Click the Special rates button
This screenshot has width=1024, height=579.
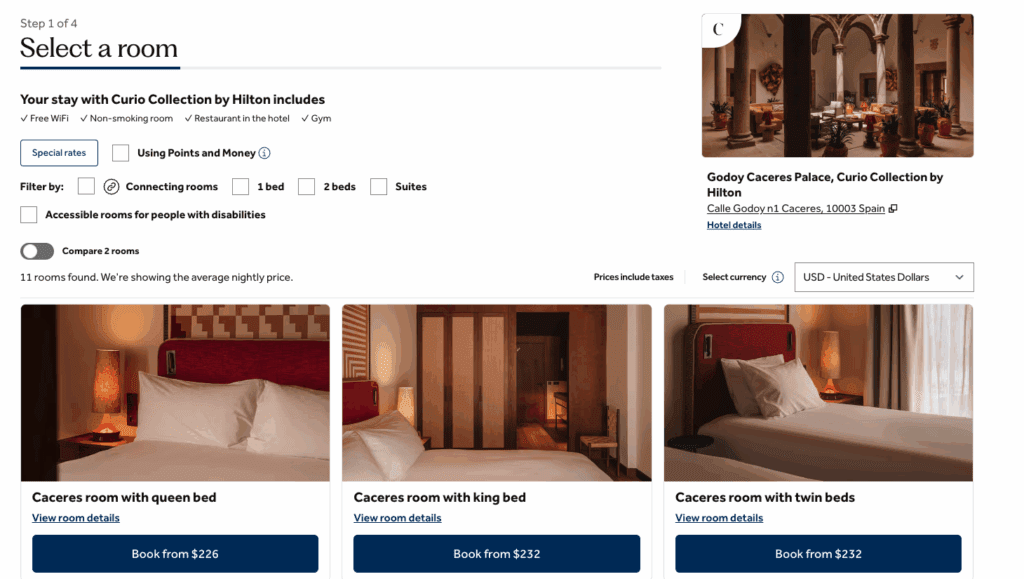[x=59, y=153]
